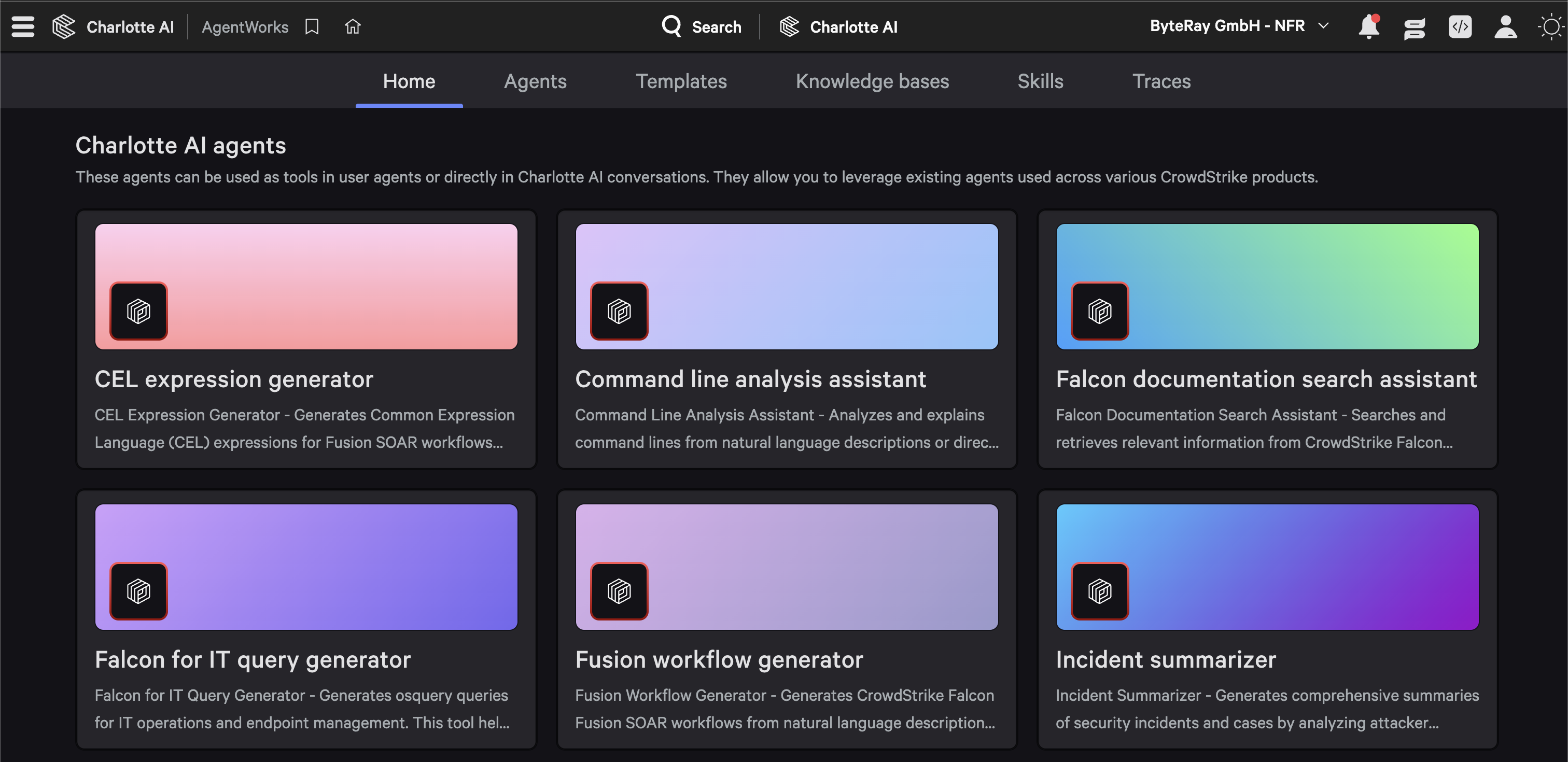Open the Incident summarizer title

[1166, 660]
